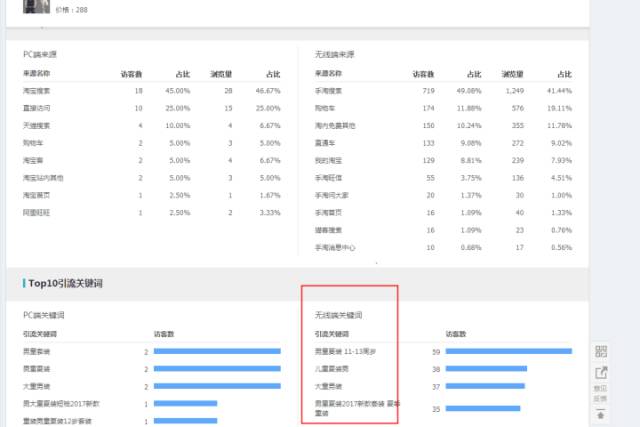Click the product price text 288

[81, 10]
